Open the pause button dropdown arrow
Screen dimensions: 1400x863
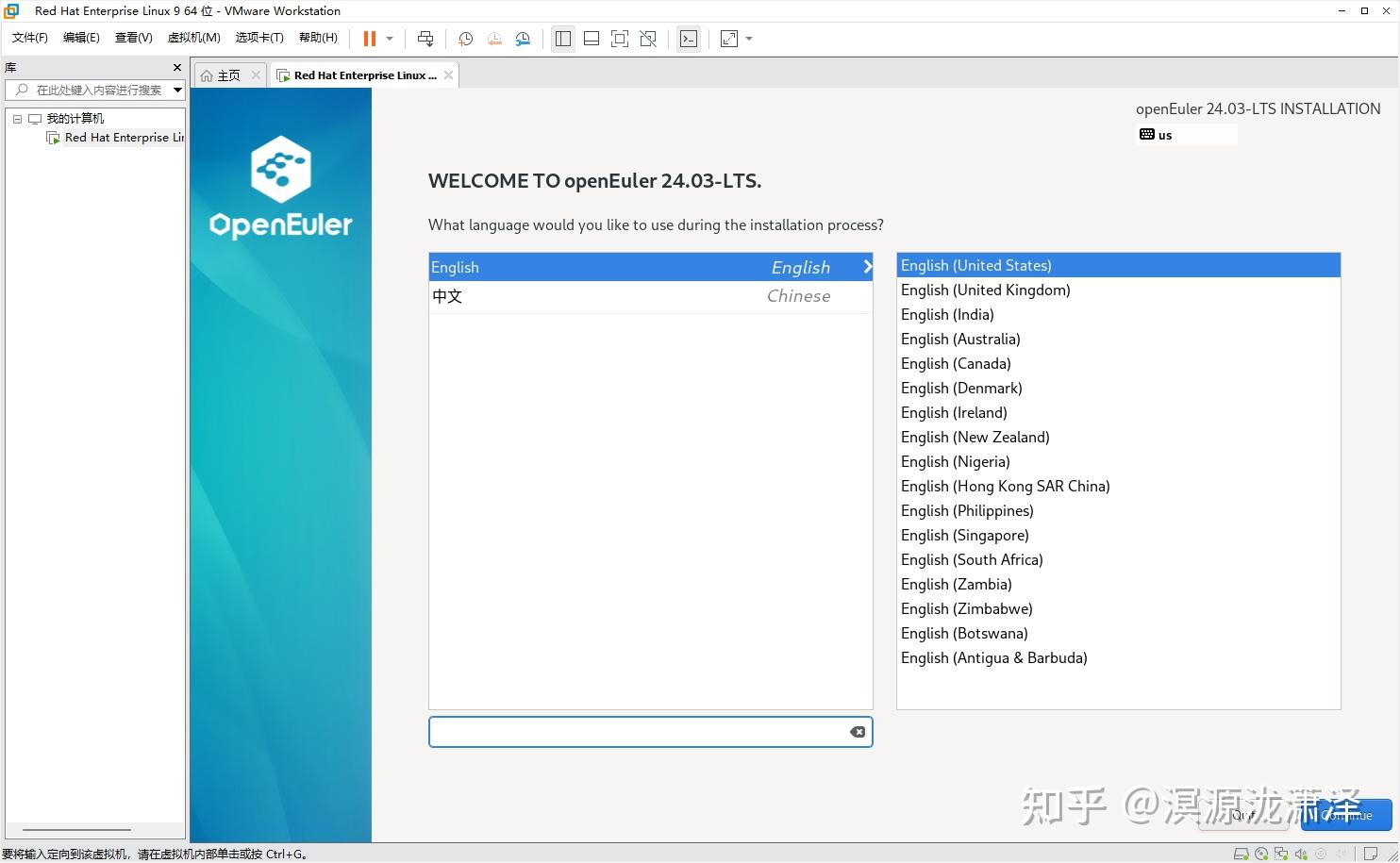click(x=387, y=39)
